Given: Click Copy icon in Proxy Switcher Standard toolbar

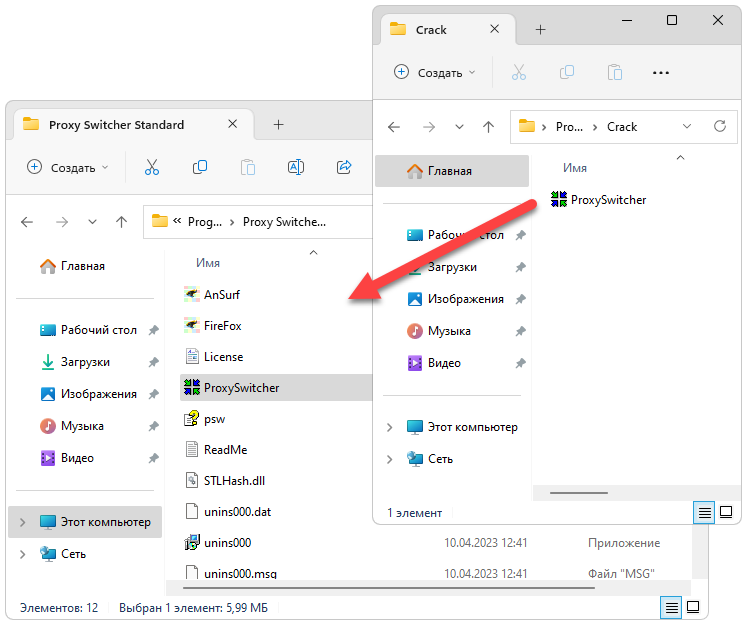Looking at the screenshot, I should (x=200, y=167).
